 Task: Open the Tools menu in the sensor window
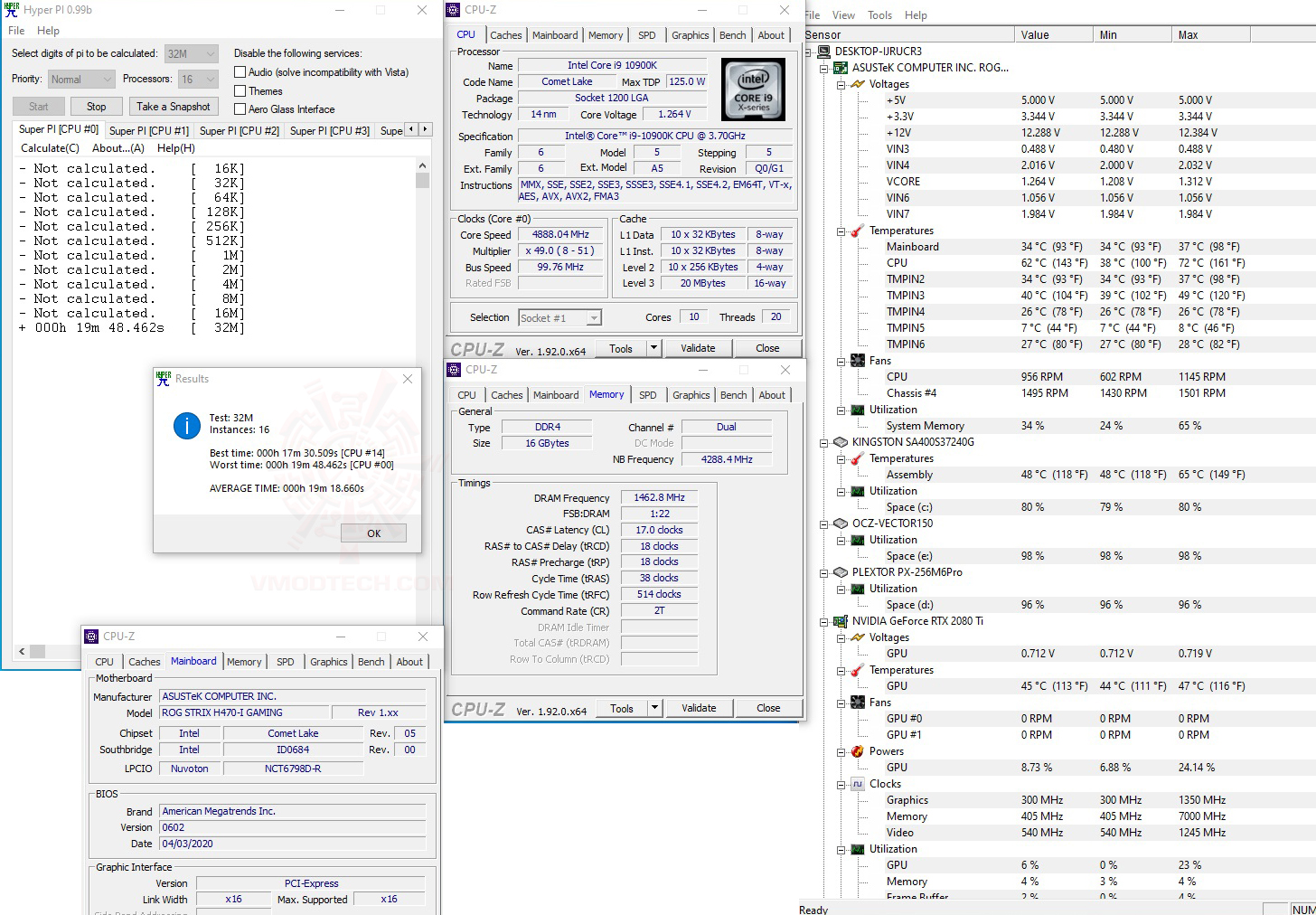tap(879, 15)
